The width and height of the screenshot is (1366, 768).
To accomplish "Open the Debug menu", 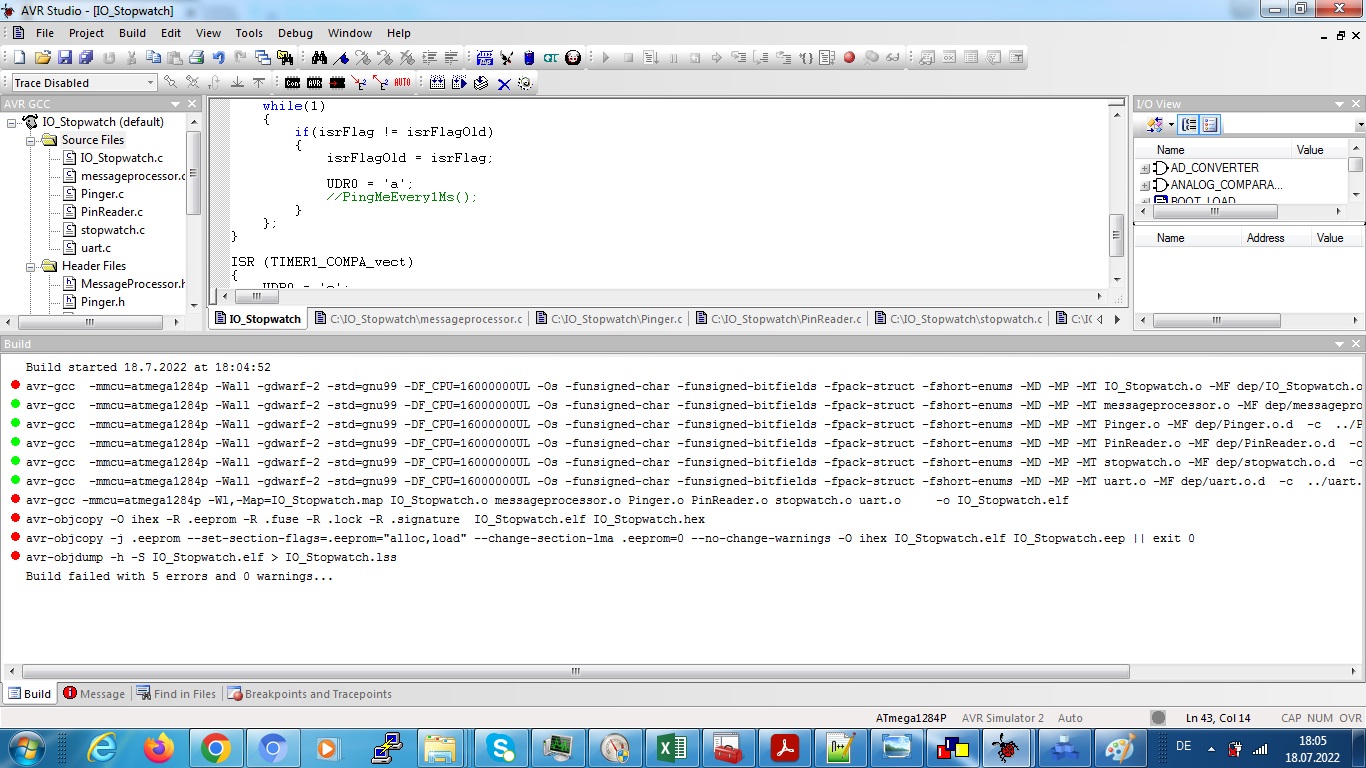I will (295, 33).
